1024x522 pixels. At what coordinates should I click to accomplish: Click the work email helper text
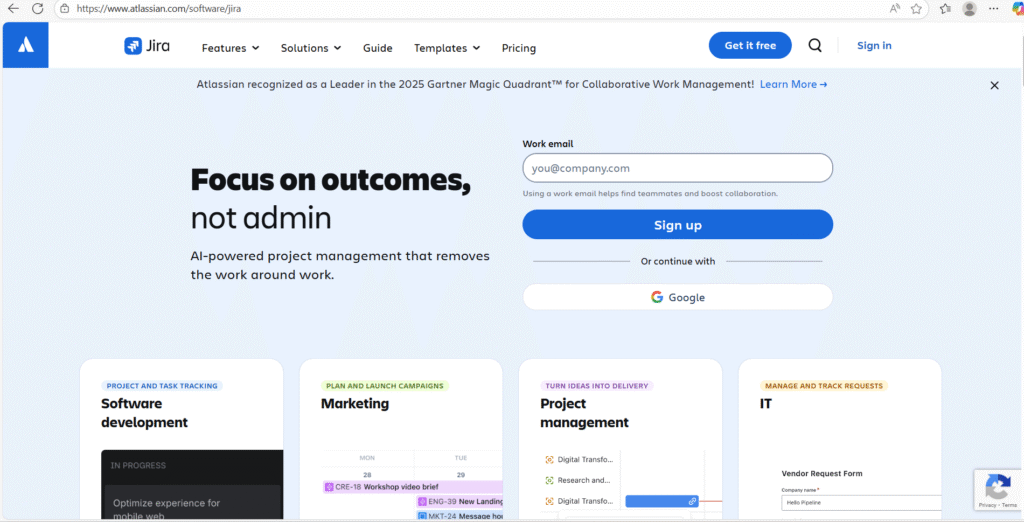click(650, 193)
